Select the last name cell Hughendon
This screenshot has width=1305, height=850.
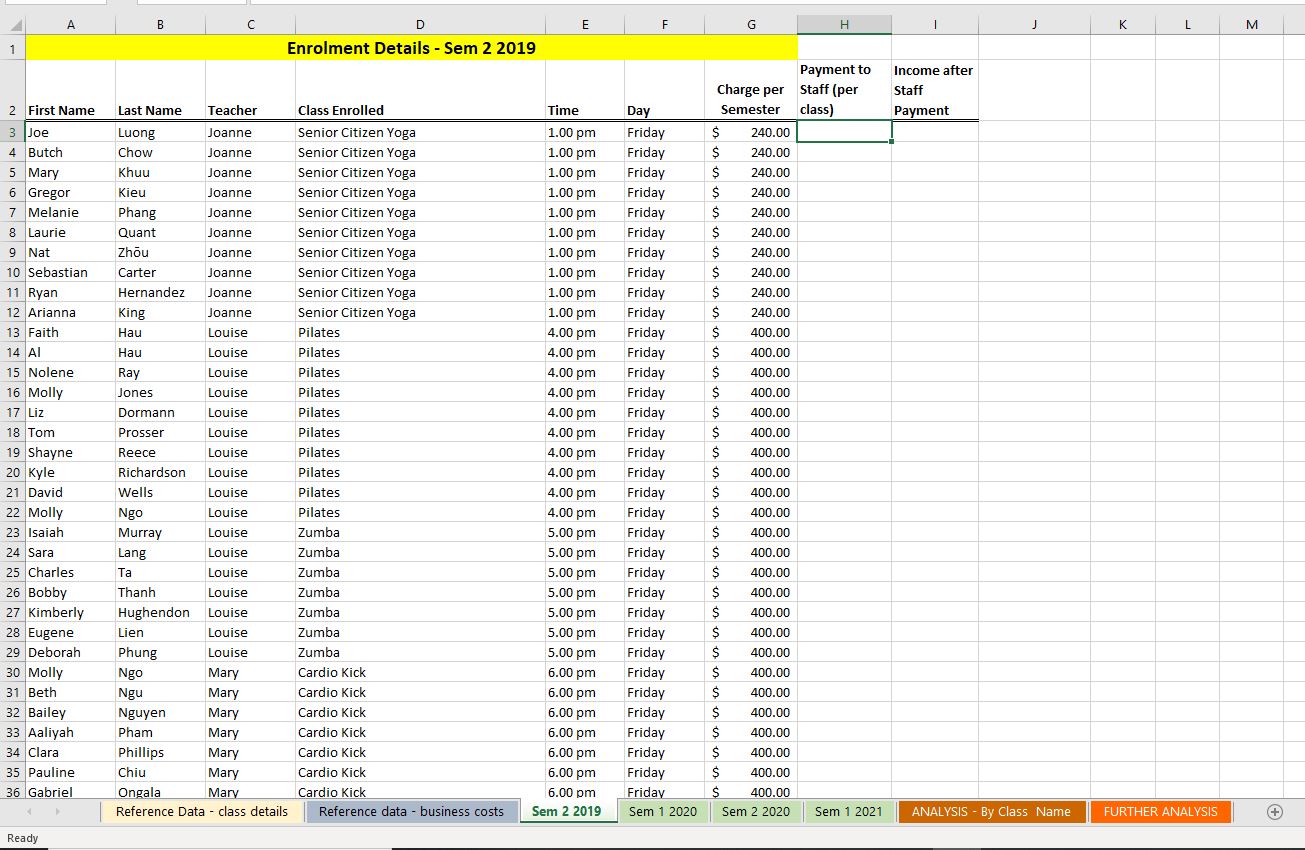[x=160, y=612]
